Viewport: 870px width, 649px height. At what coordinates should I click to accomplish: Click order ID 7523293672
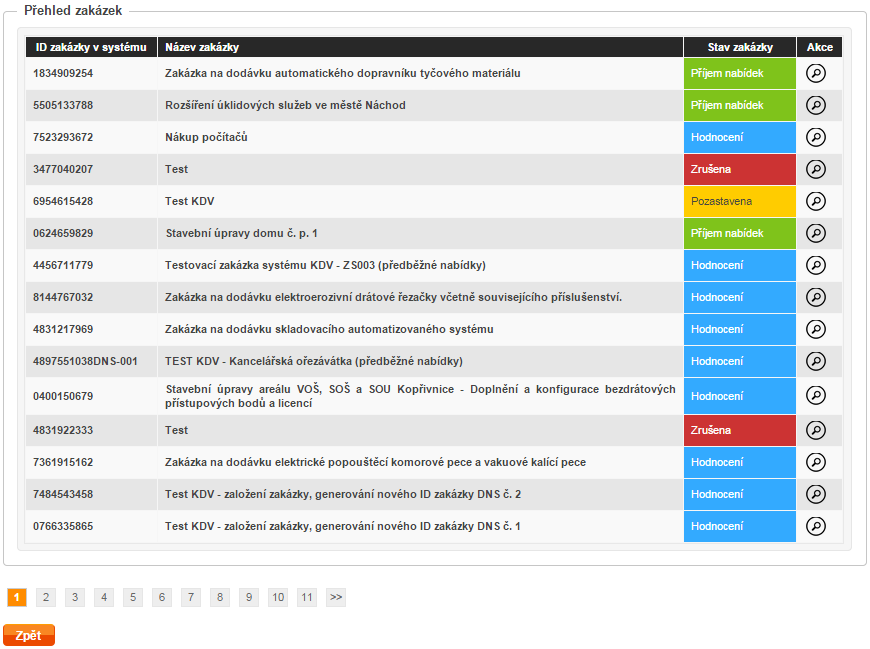pos(63,137)
